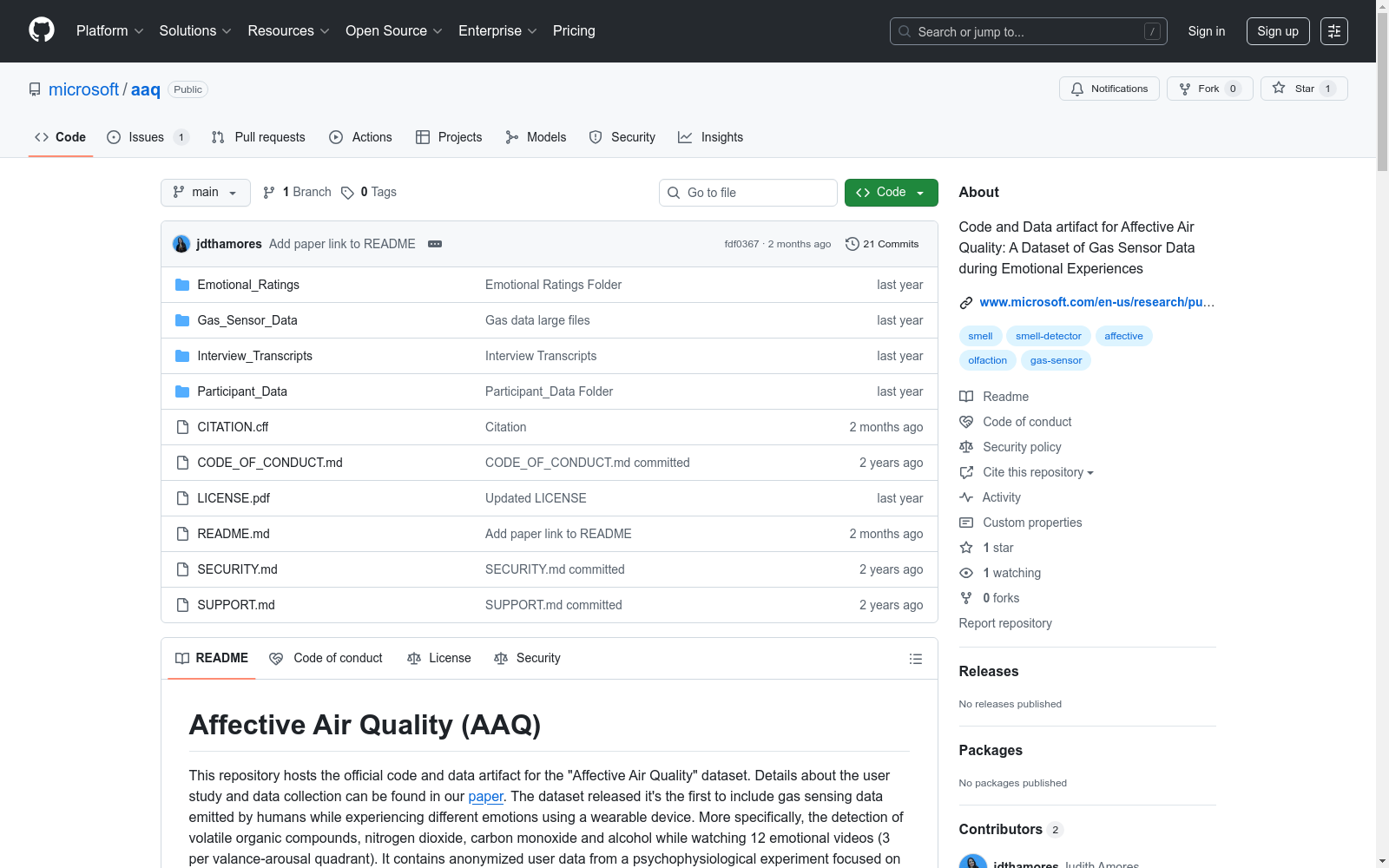Click the Gas_Sensor_Data folder icon

182,320
